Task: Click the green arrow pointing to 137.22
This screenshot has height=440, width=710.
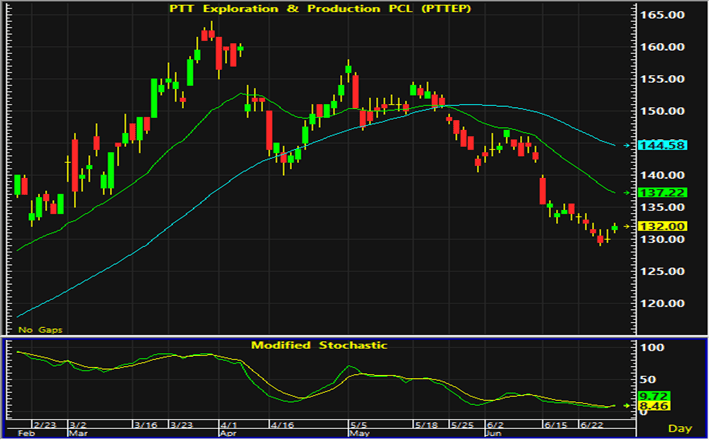Action: click(627, 193)
